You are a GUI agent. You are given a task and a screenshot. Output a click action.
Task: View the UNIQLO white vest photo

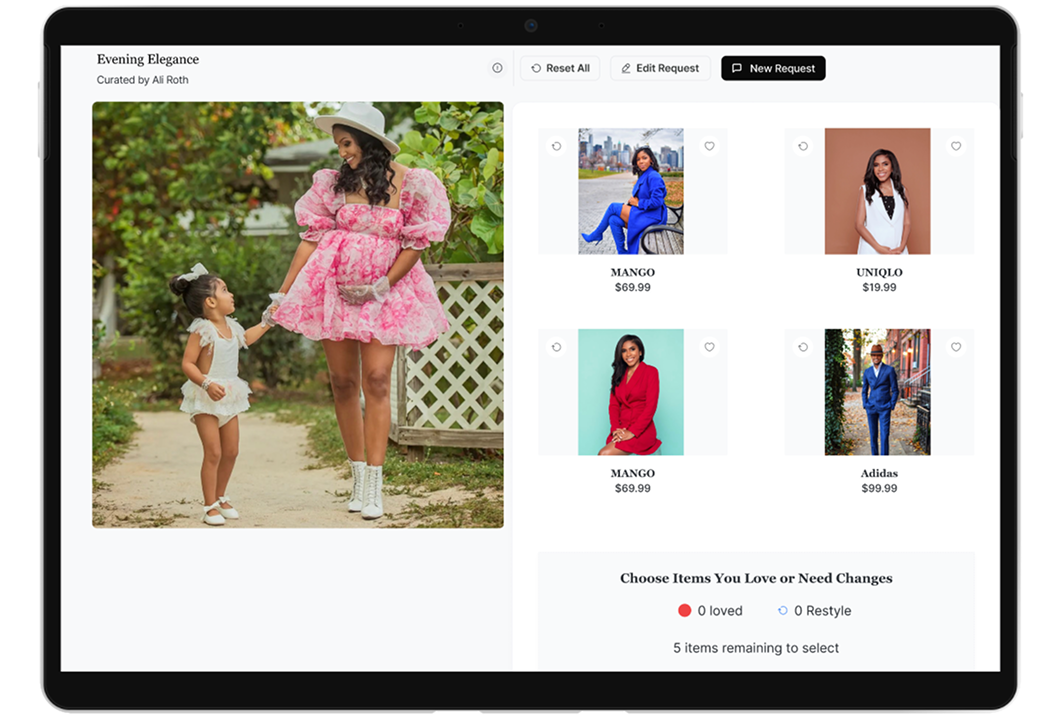[x=877, y=191]
